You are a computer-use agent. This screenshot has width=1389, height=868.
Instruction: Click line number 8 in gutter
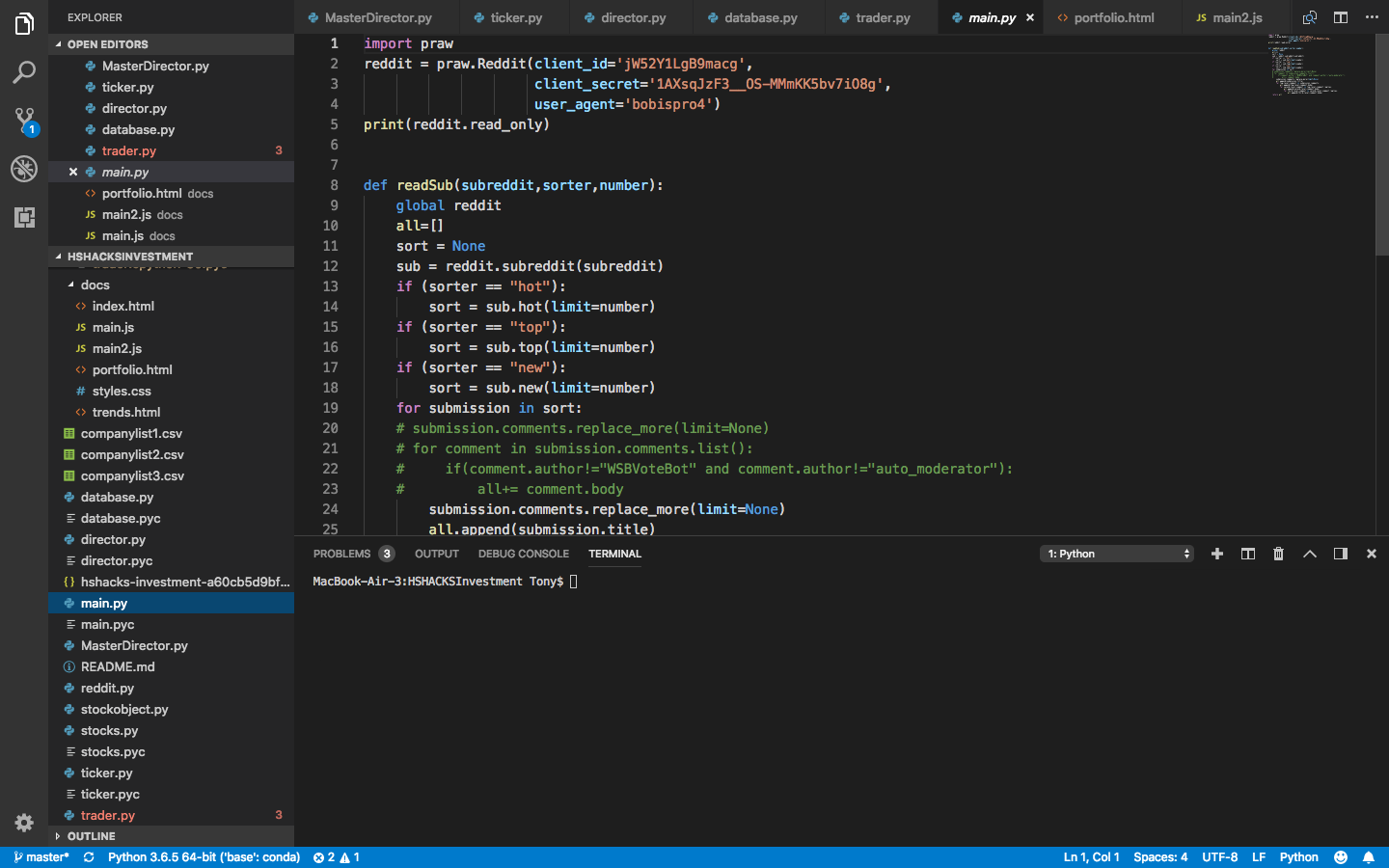334,185
